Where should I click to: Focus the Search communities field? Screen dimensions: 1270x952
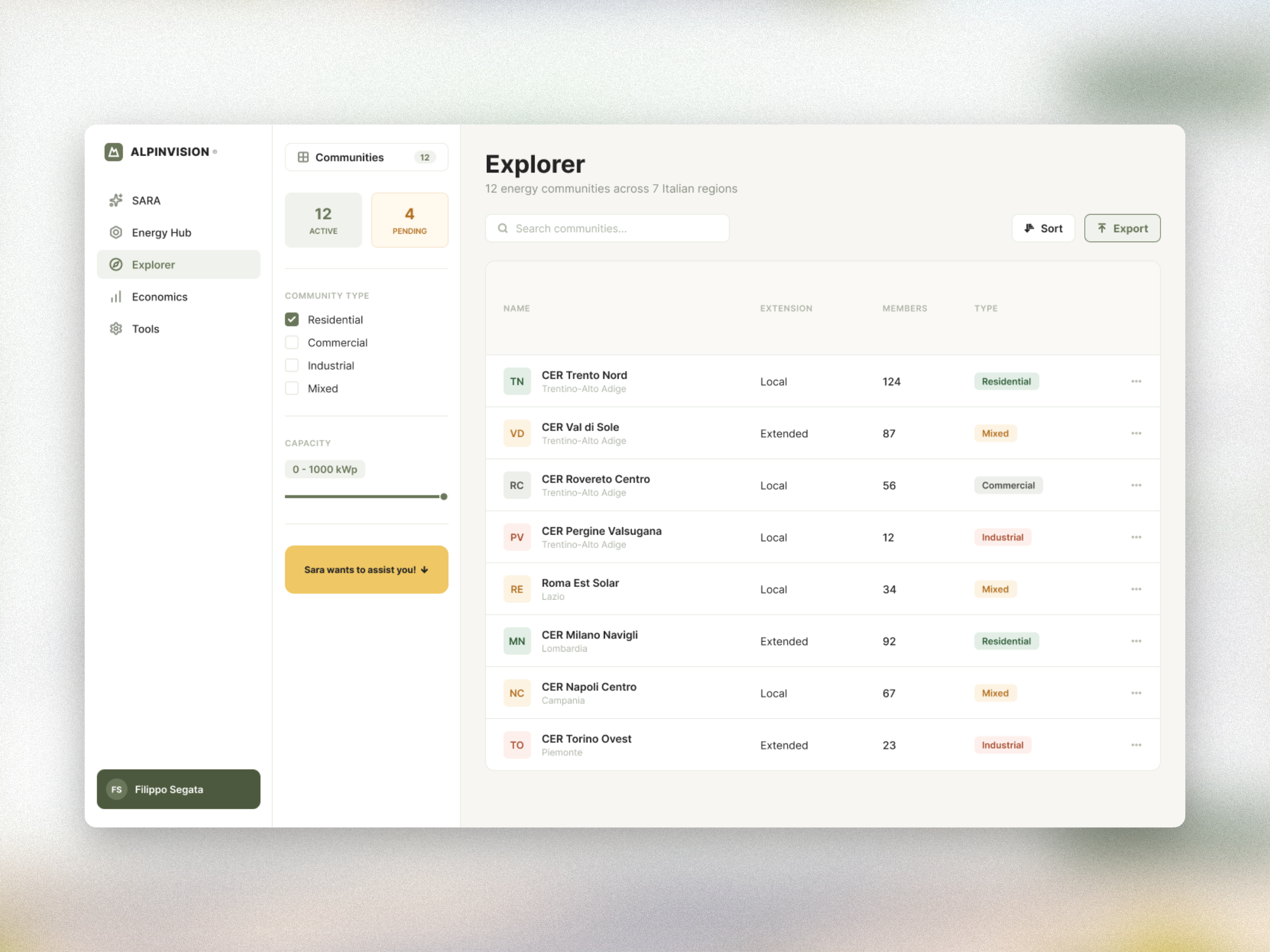pos(607,228)
